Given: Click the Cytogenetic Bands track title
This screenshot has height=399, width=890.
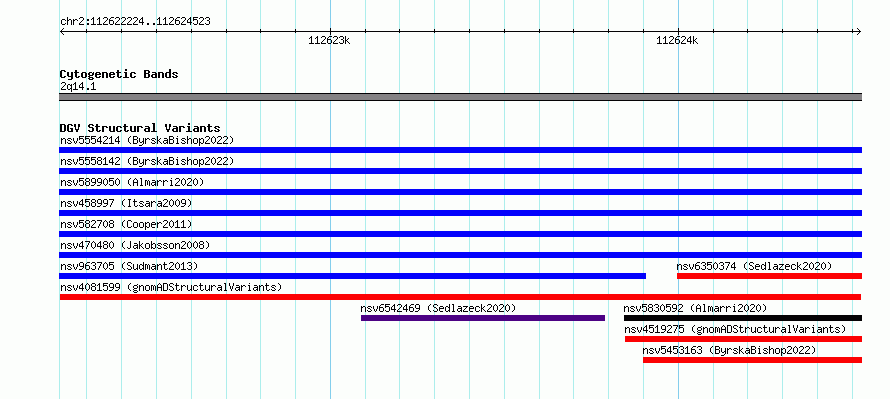Looking at the screenshot, I should pos(119,74).
